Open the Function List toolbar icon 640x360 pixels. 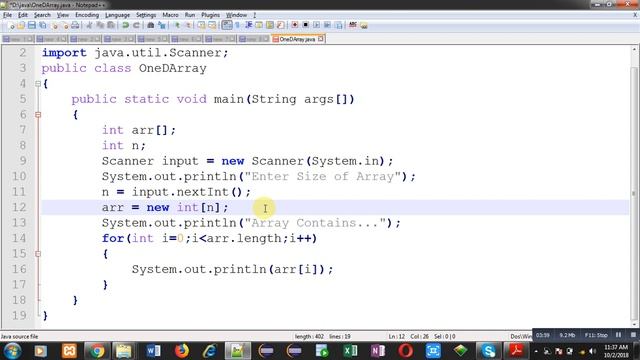[x=280, y=25]
